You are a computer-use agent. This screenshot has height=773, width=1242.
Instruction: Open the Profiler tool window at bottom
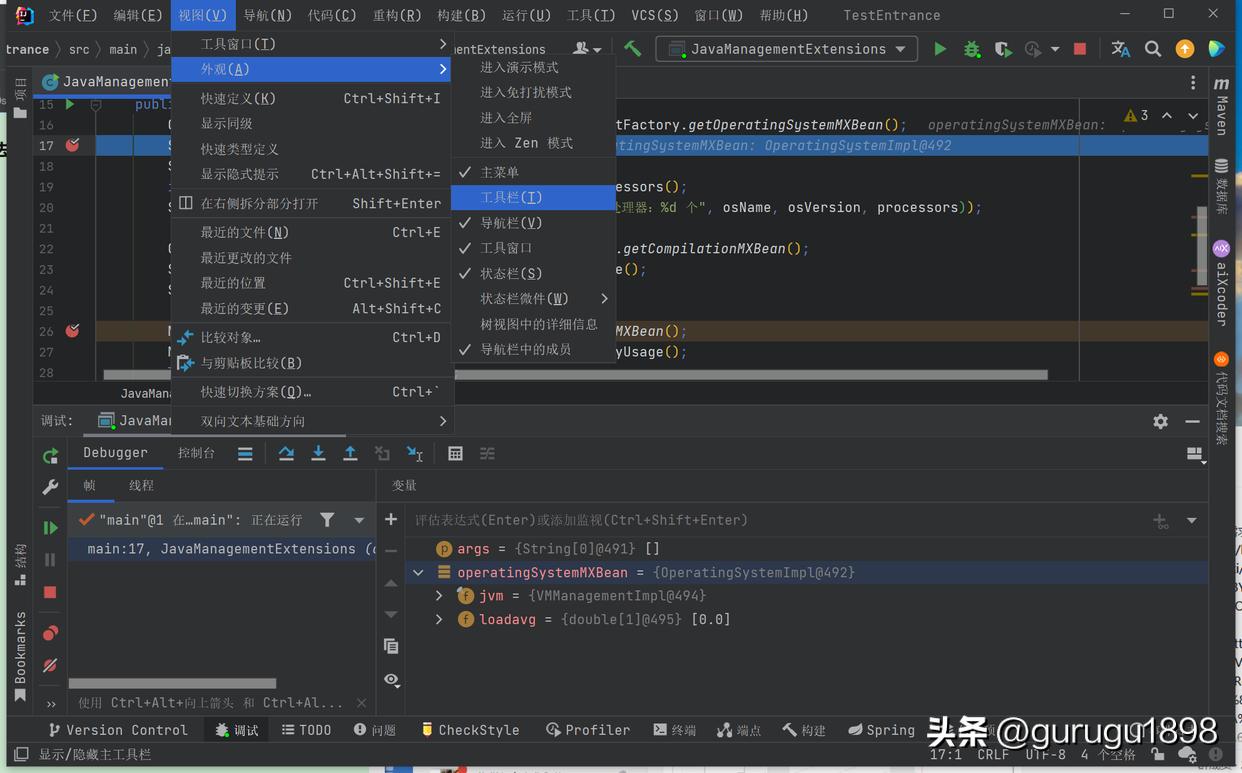point(588,729)
